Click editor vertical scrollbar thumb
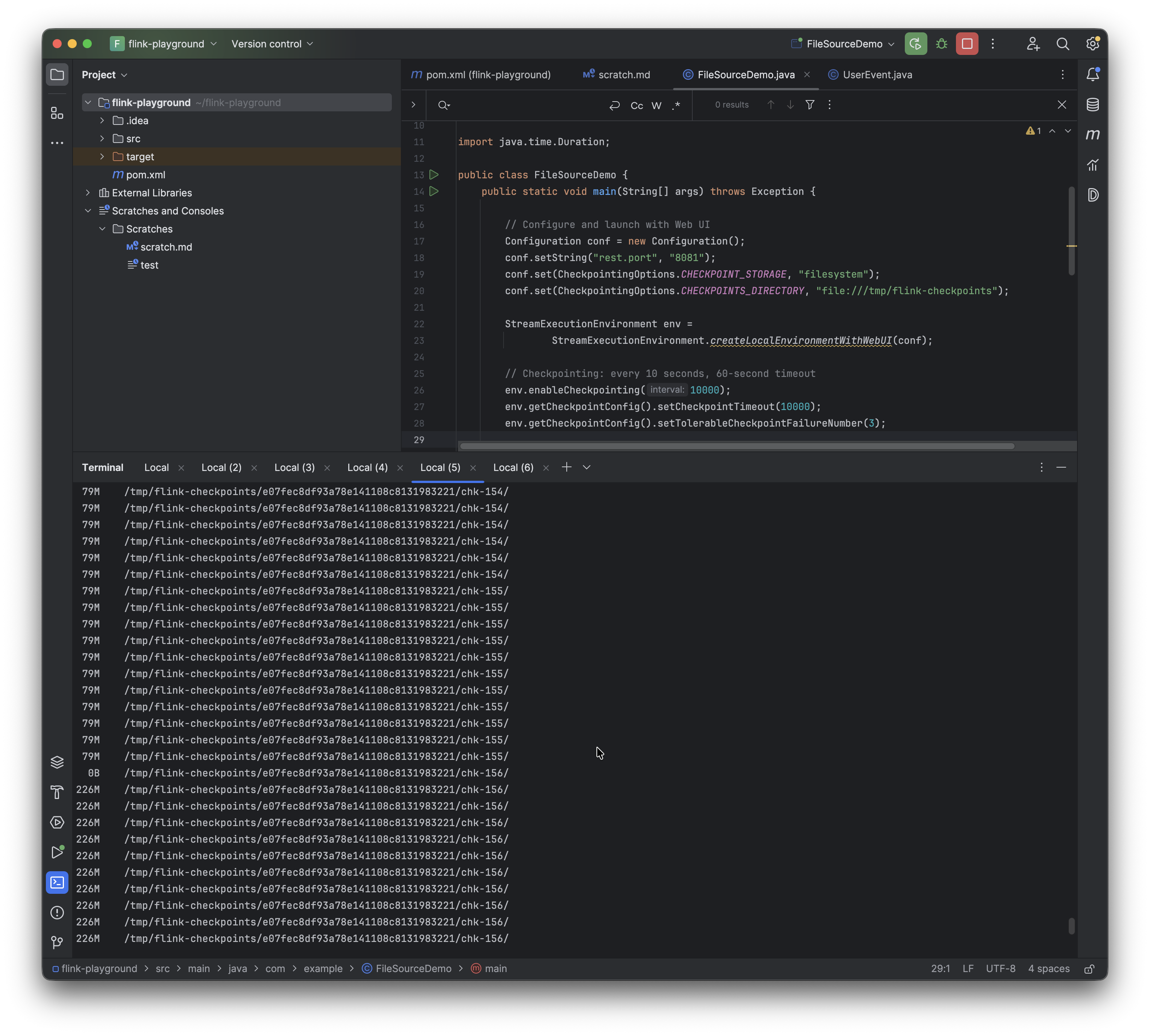Viewport: 1150px width, 1036px height. [1071, 231]
